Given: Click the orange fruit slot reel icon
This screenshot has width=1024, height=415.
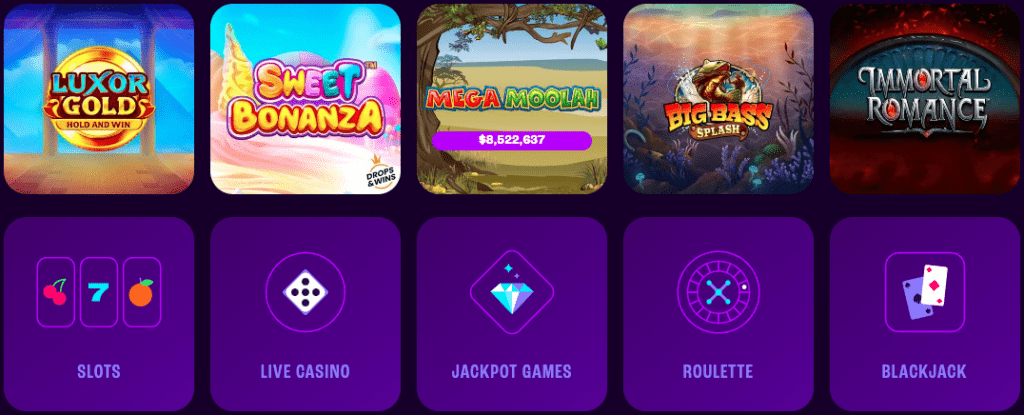Looking at the screenshot, I should (x=142, y=292).
